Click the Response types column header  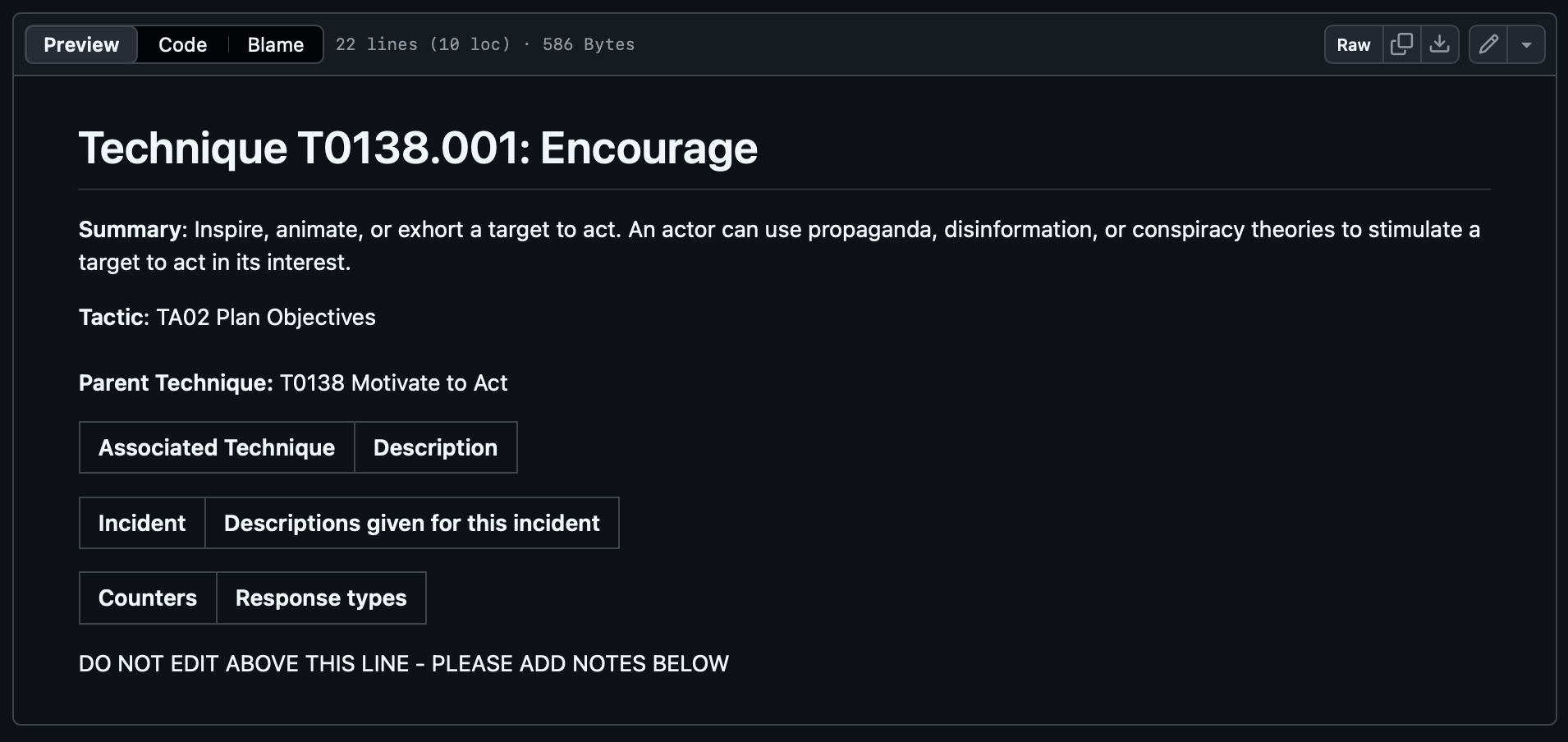coord(321,598)
